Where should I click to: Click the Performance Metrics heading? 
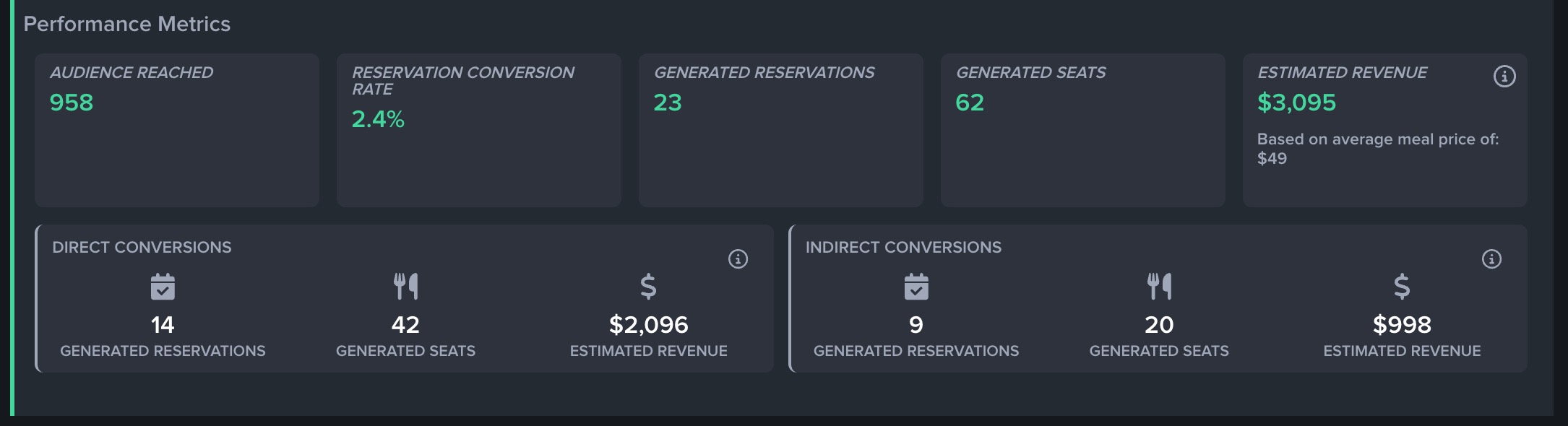coord(127,25)
